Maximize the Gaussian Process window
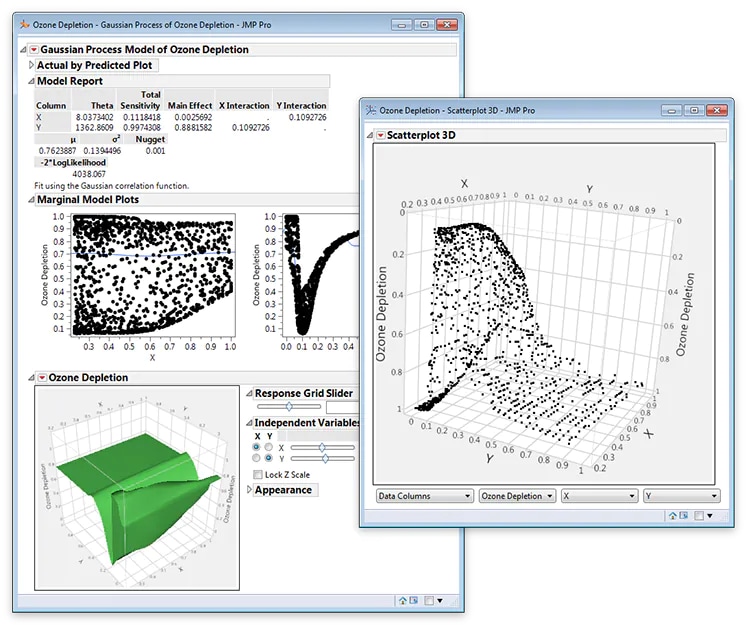 [x=424, y=25]
